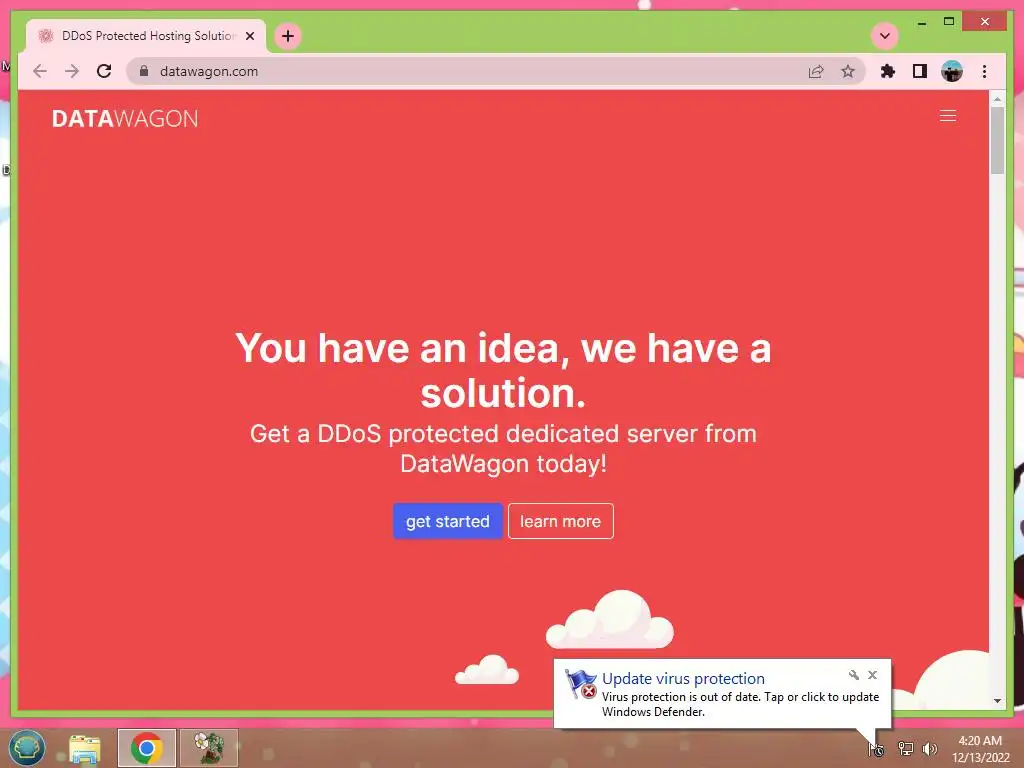Open the DataWagon hamburger menu
This screenshot has height=768, width=1024.
(948, 116)
